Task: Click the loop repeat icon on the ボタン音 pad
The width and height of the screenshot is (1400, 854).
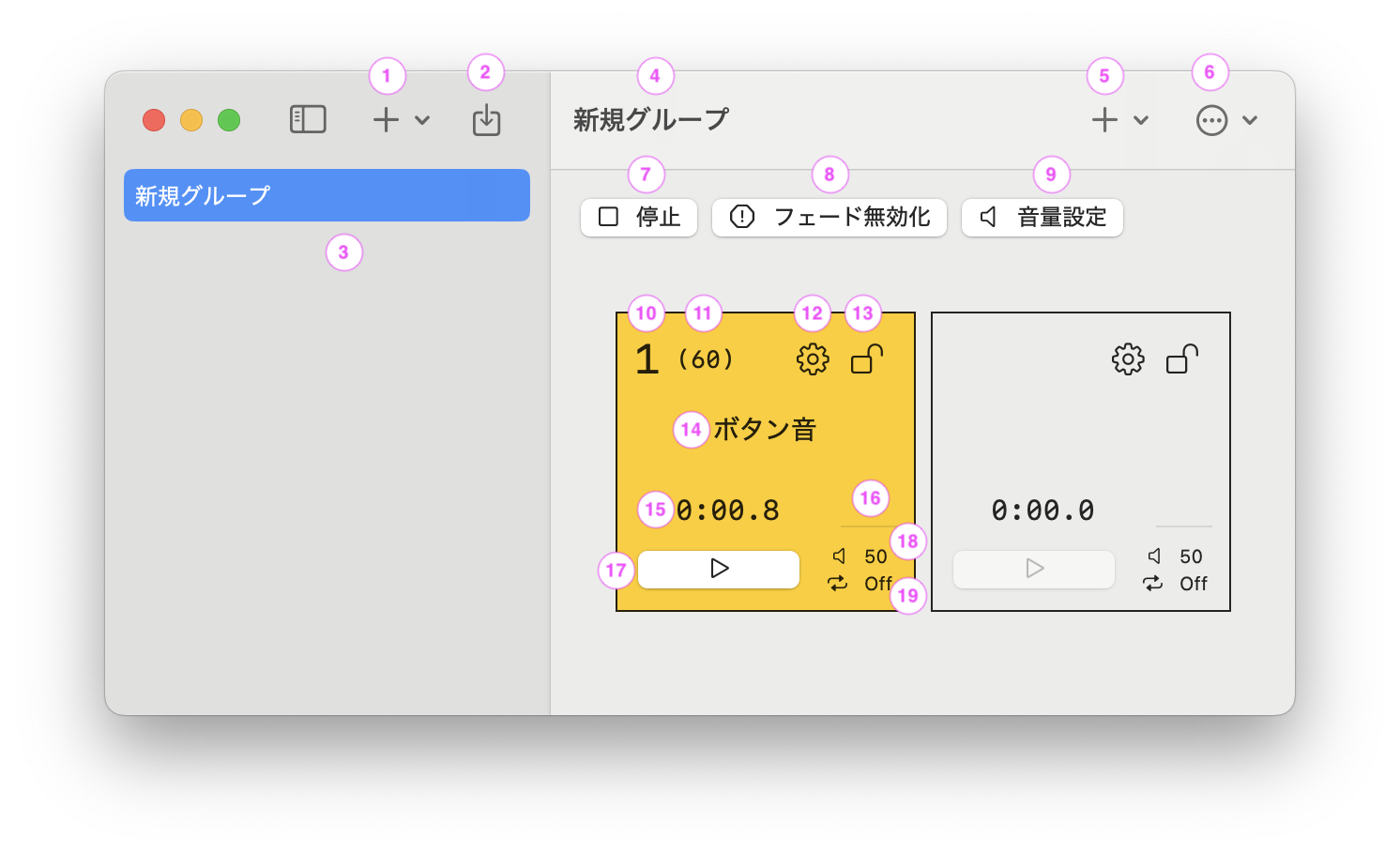Action: point(838,584)
